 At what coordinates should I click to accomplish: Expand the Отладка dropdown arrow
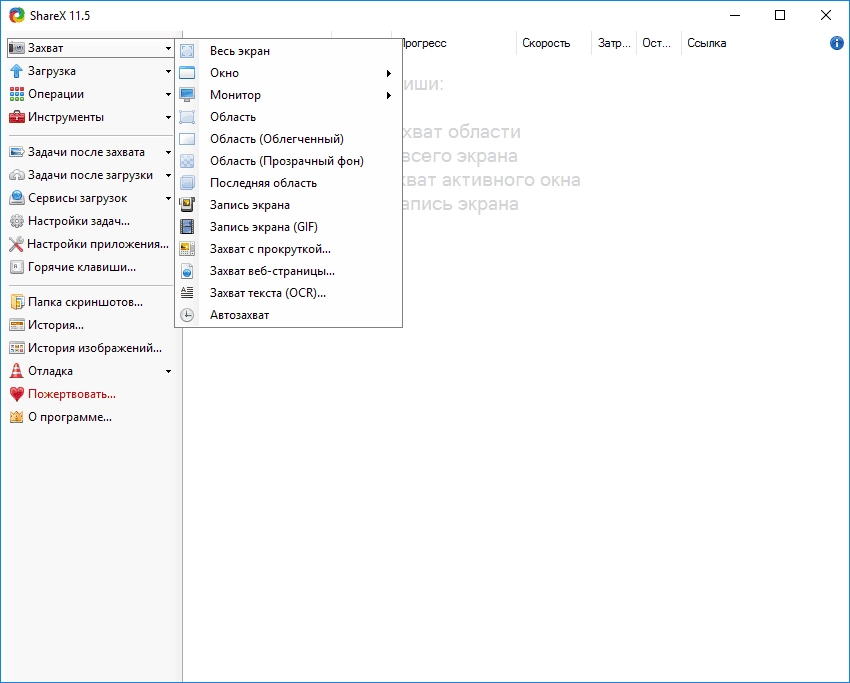169,371
